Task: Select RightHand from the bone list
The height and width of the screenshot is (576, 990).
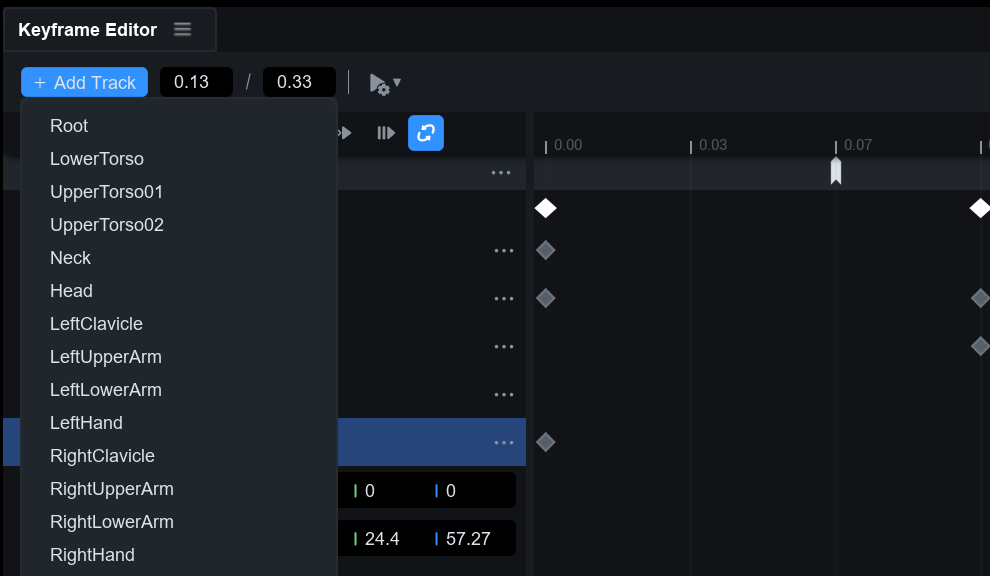Action: (92, 555)
